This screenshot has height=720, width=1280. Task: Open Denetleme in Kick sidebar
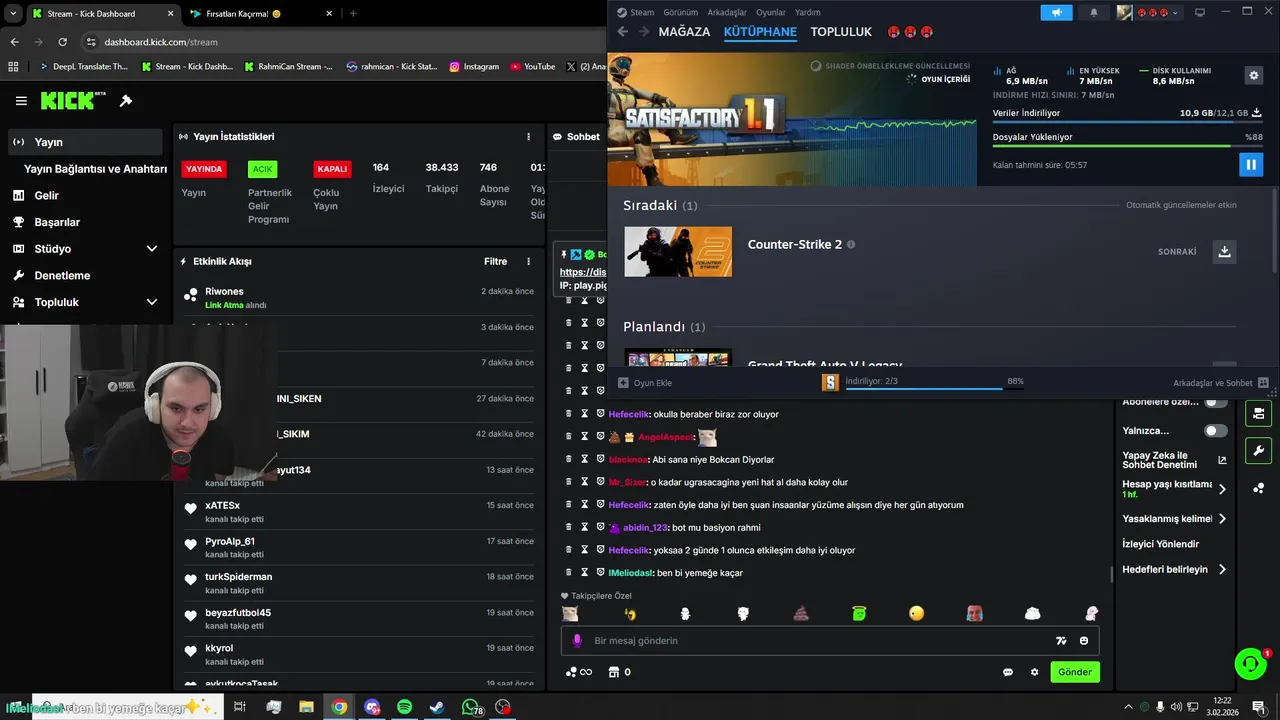(62, 276)
